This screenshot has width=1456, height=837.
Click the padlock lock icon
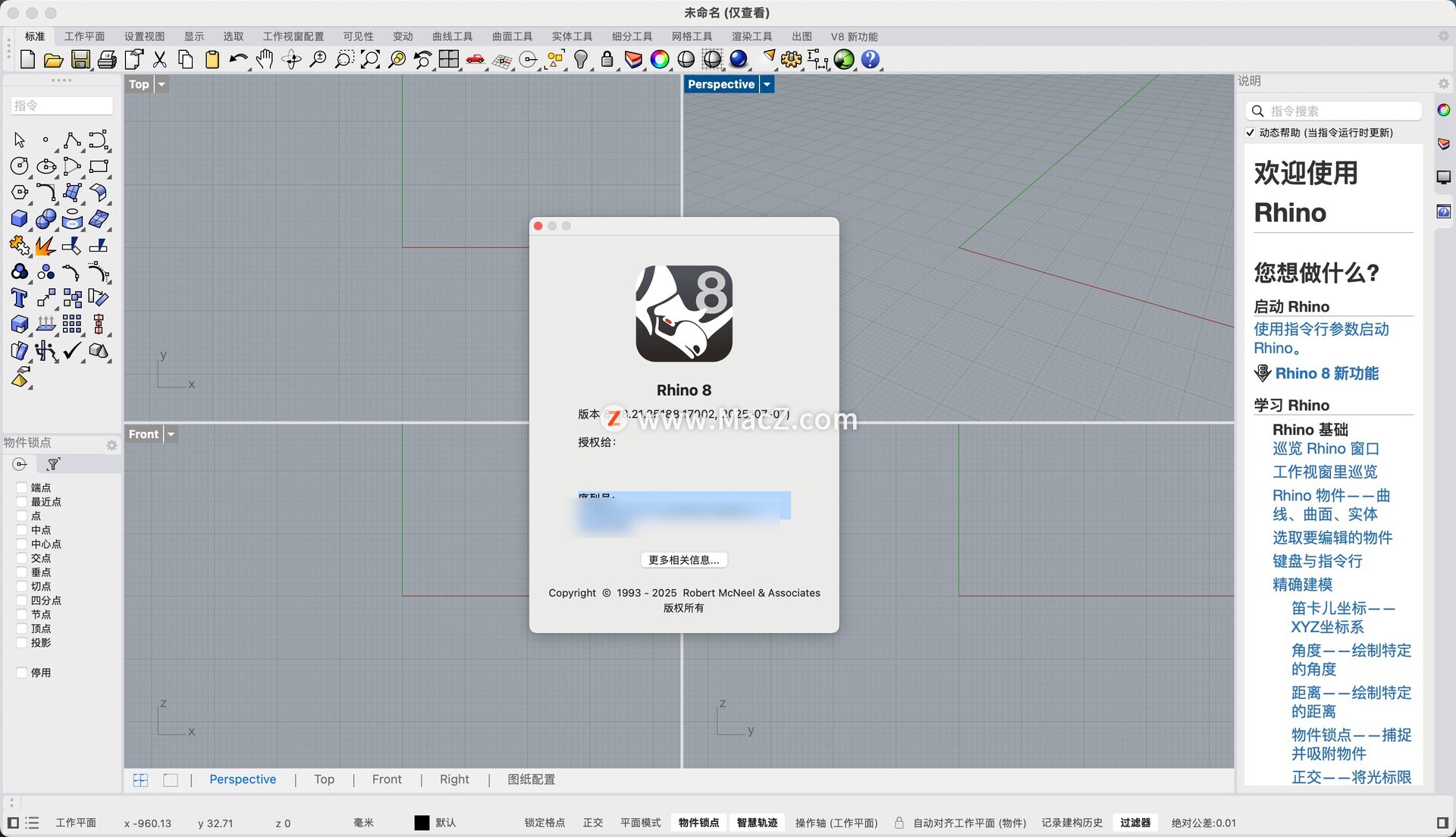click(x=607, y=59)
